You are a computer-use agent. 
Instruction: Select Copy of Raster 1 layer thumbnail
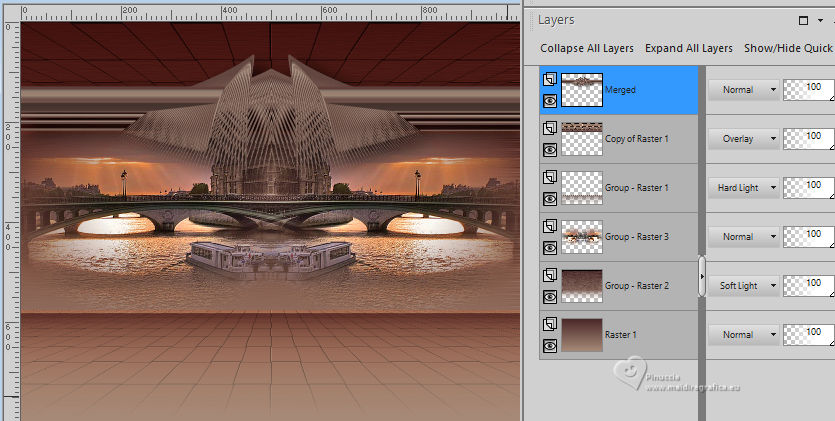click(582, 139)
